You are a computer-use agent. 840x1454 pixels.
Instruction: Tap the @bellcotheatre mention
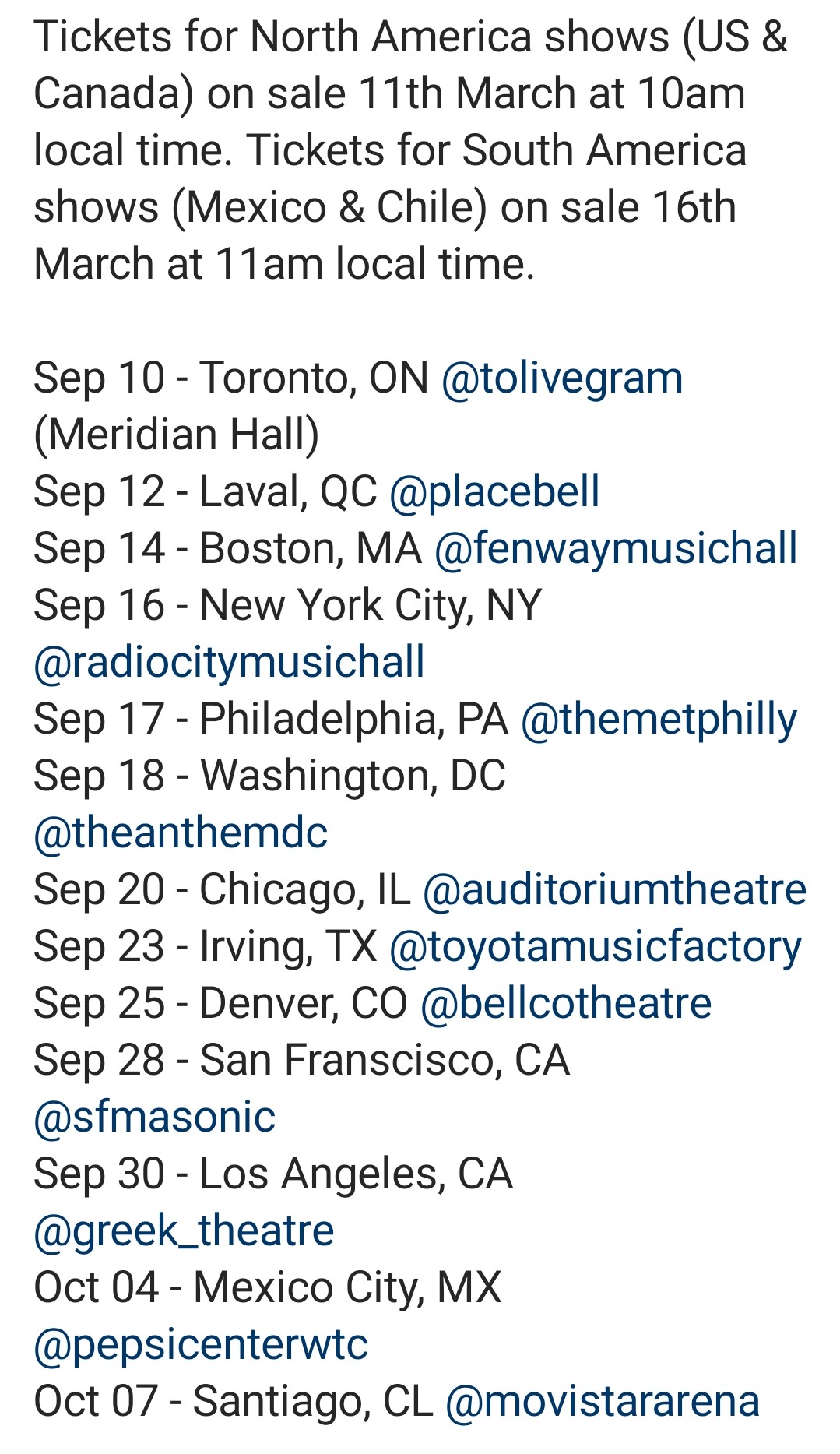click(x=566, y=1004)
